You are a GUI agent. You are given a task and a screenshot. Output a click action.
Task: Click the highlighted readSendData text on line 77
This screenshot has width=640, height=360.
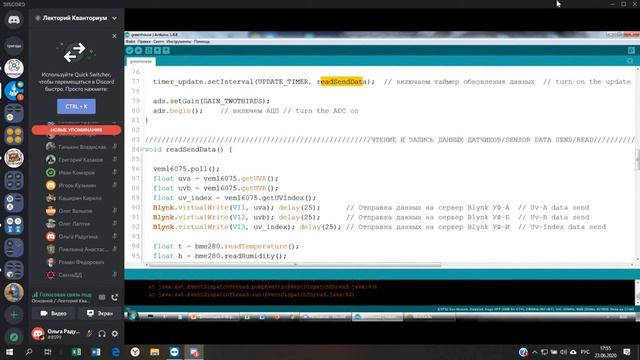pos(342,82)
